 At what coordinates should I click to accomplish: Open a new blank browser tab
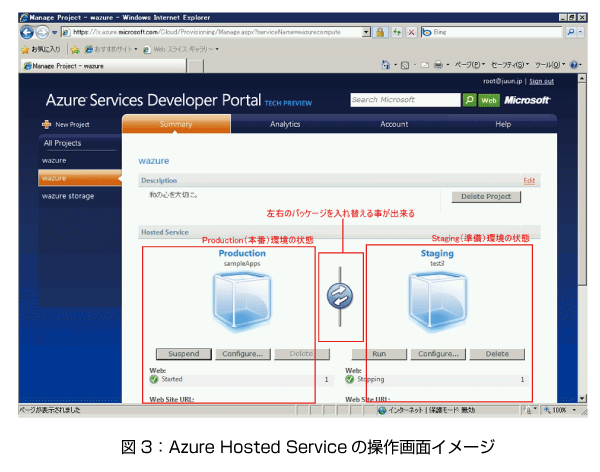tap(195, 66)
